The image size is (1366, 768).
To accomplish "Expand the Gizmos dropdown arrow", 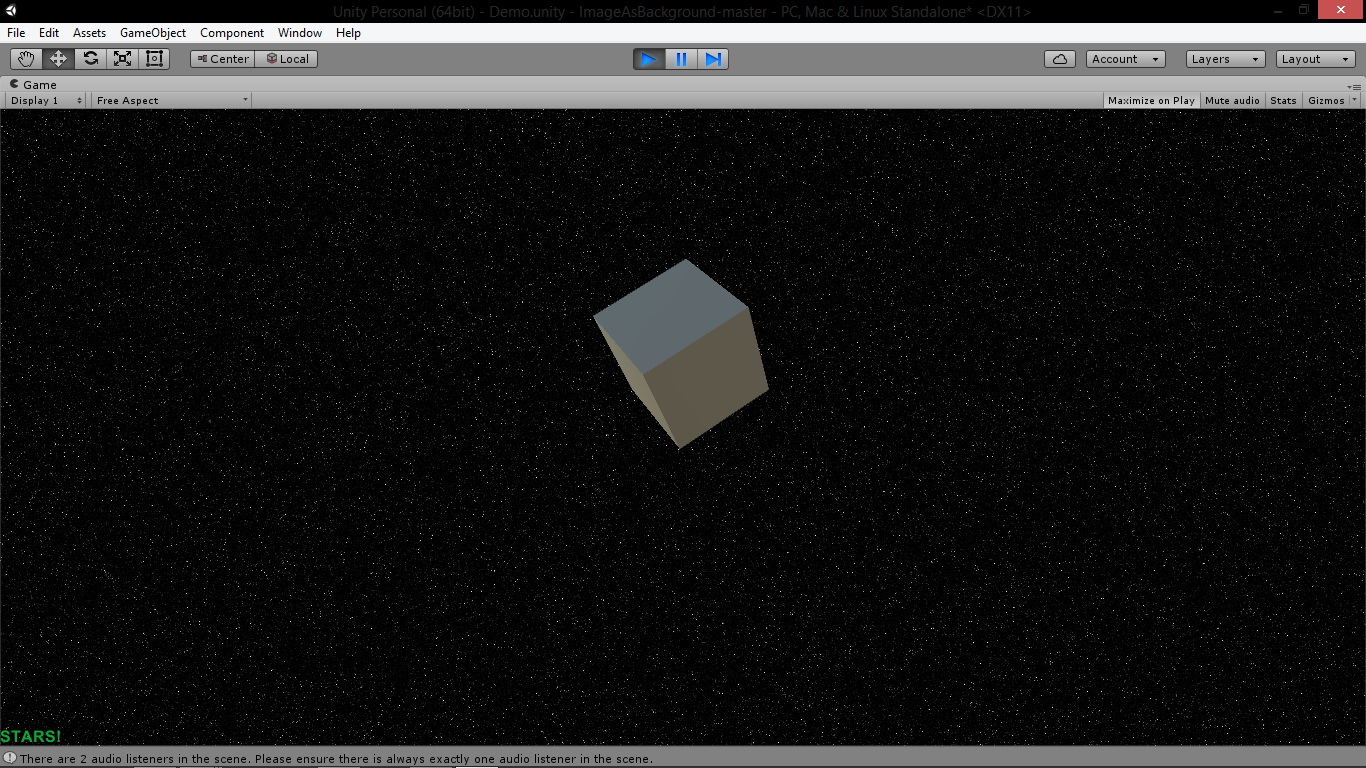I will [x=1355, y=100].
